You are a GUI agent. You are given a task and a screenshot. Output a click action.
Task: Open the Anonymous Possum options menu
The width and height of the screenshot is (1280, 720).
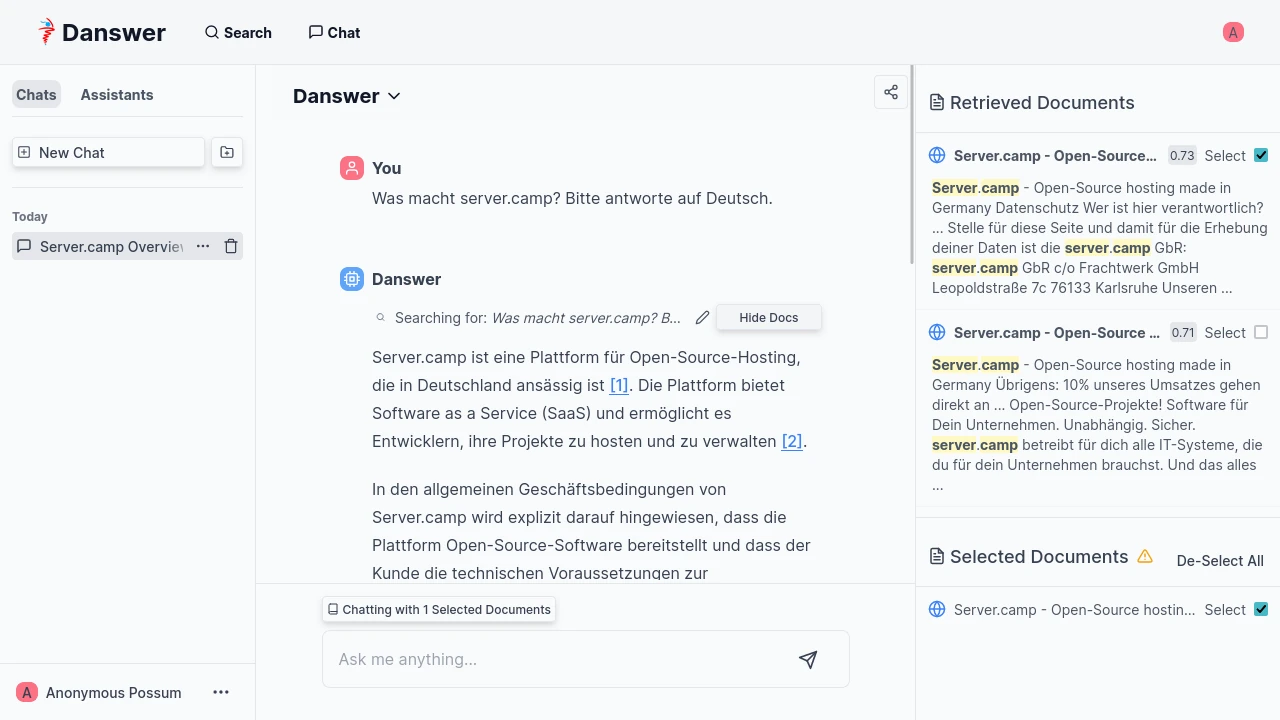[221, 692]
